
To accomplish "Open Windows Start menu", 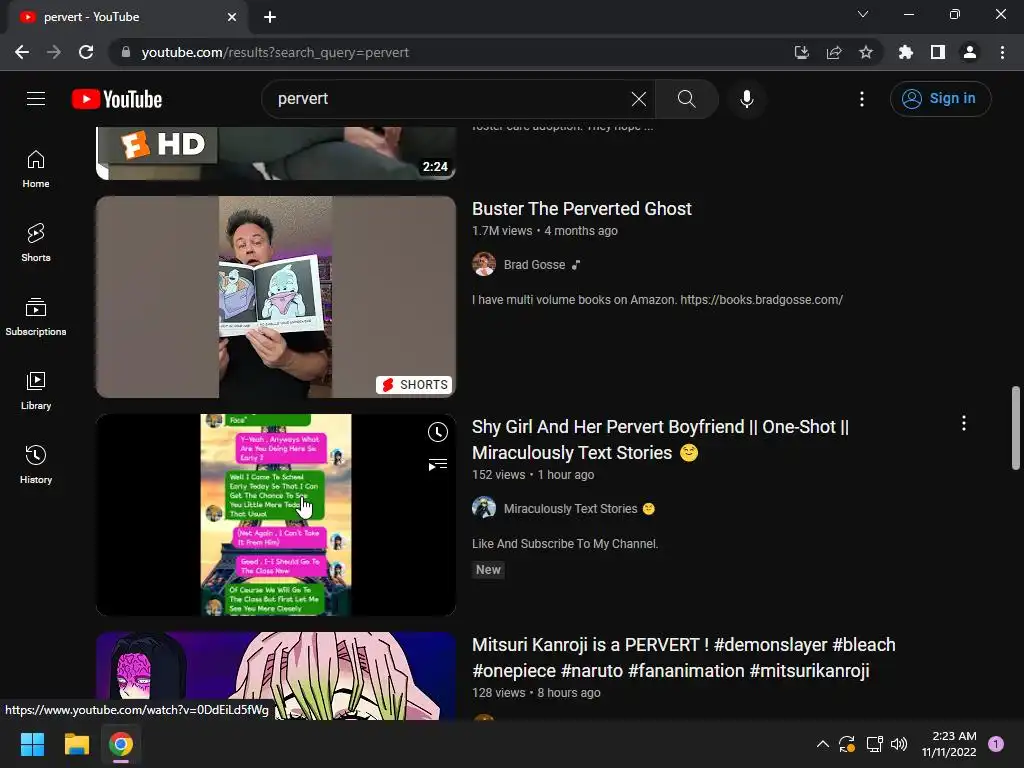I will pyautogui.click(x=32, y=744).
